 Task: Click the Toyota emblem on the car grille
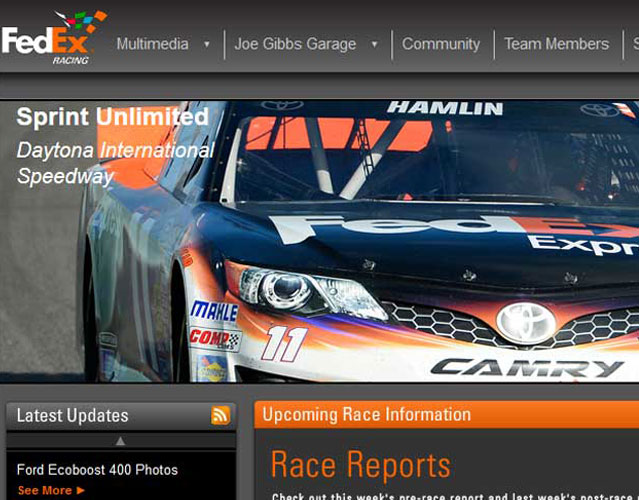coord(525,323)
